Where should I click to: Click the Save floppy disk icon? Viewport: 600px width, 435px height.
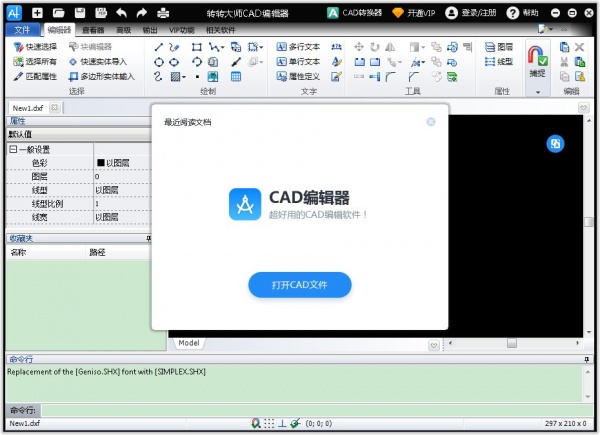(80, 13)
